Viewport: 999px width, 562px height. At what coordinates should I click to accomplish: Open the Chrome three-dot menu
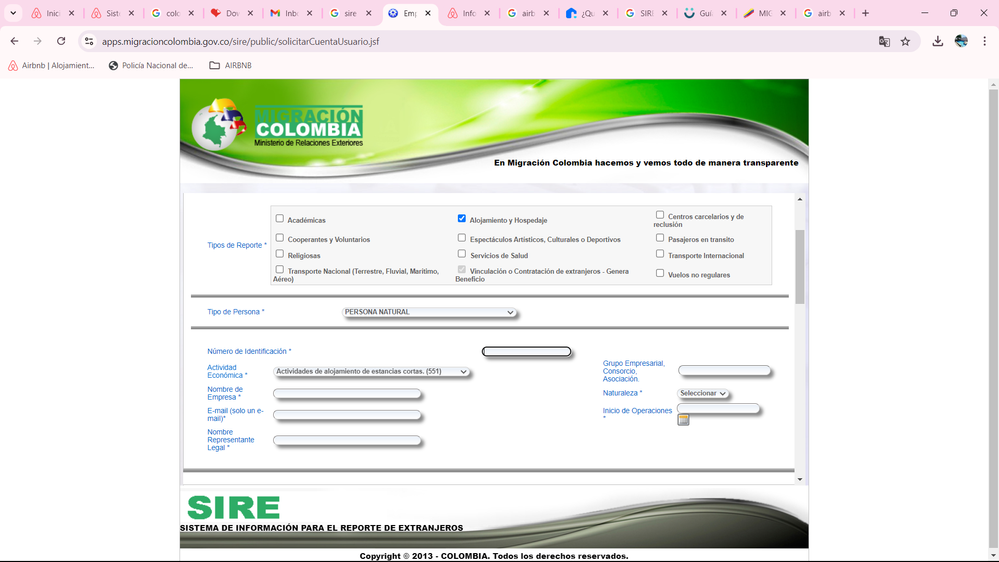pos(984,42)
